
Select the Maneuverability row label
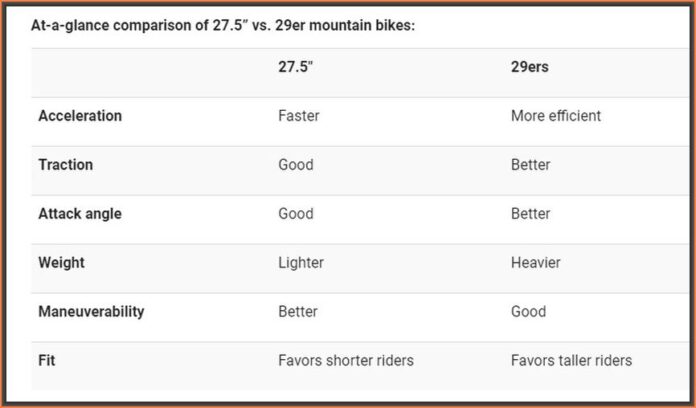(x=91, y=312)
